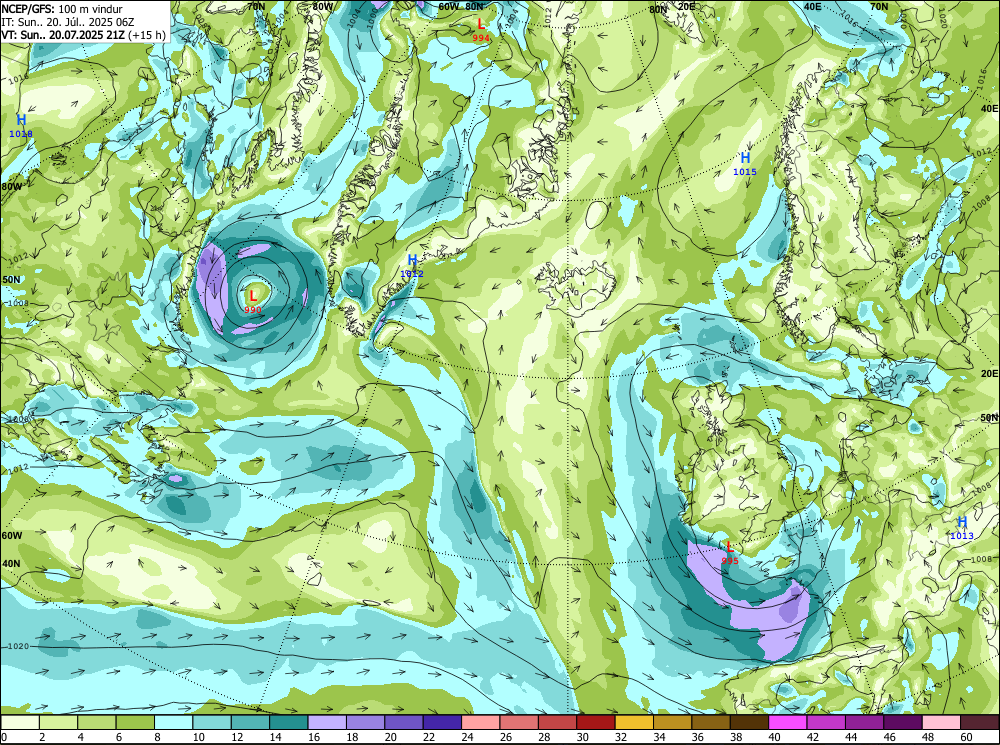The height and width of the screenshot is (745, 1000).
Task: Click the valid time line VT: Sun.. 20.07.2025 21Z
Action: point(63,34)
